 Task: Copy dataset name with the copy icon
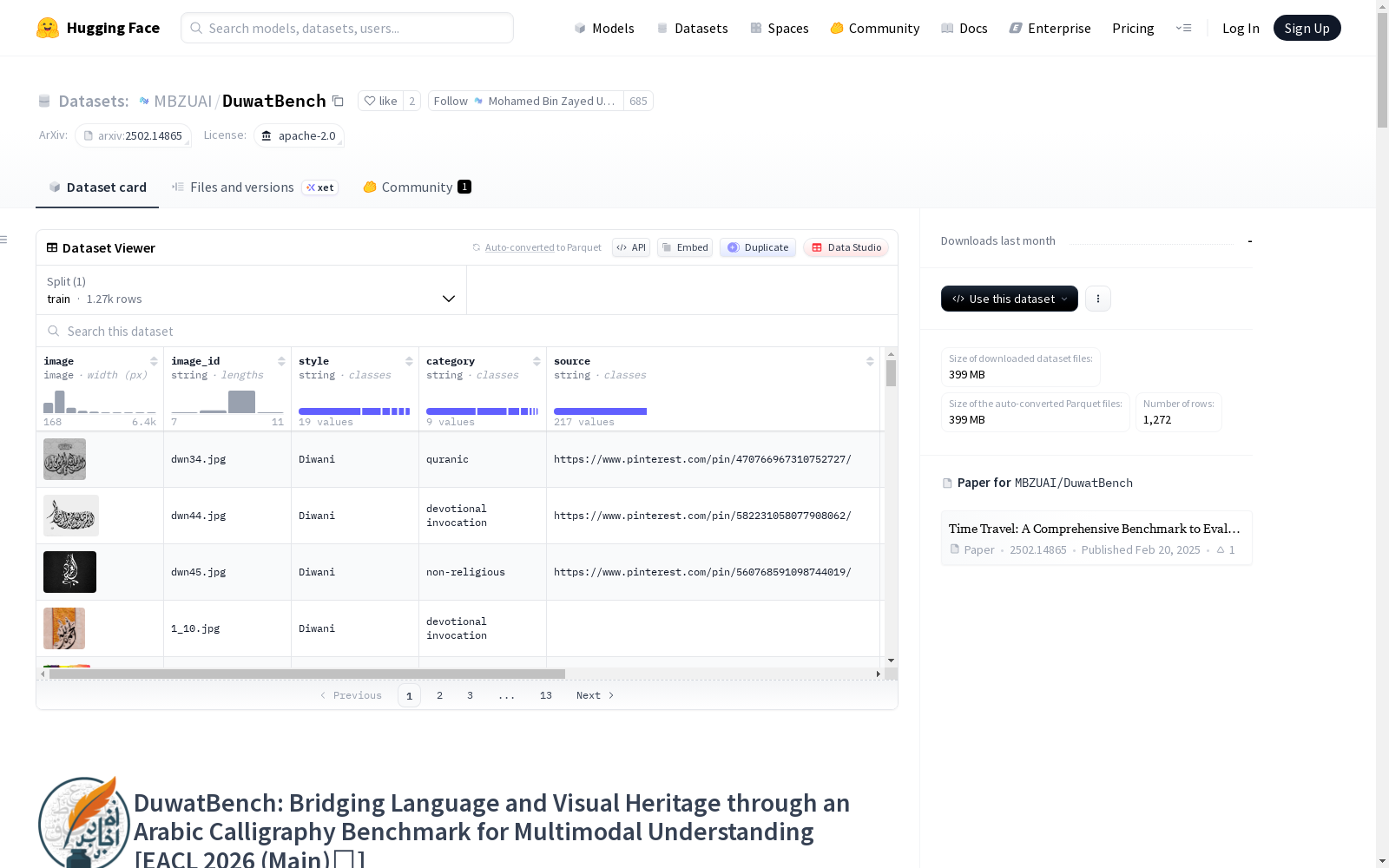point(339,102)
